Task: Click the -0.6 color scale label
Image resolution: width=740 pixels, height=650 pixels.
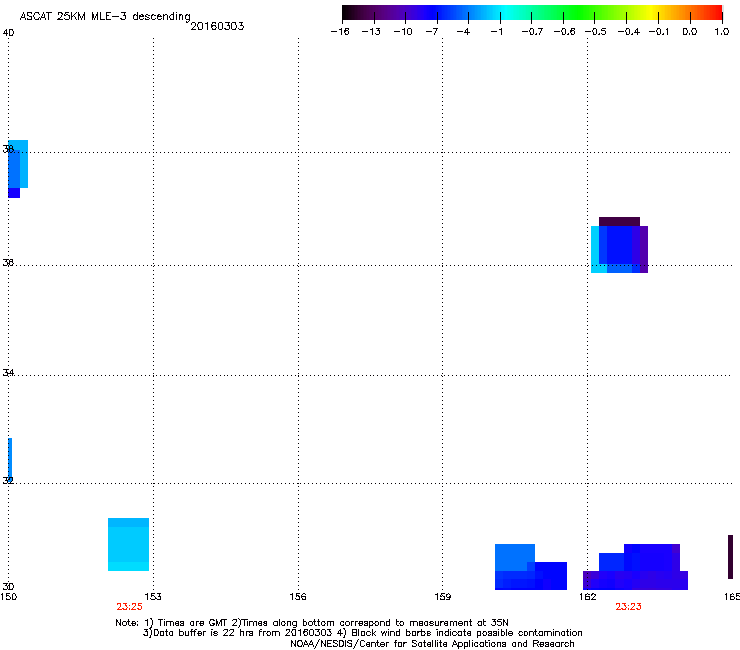Action: [564, 32]
